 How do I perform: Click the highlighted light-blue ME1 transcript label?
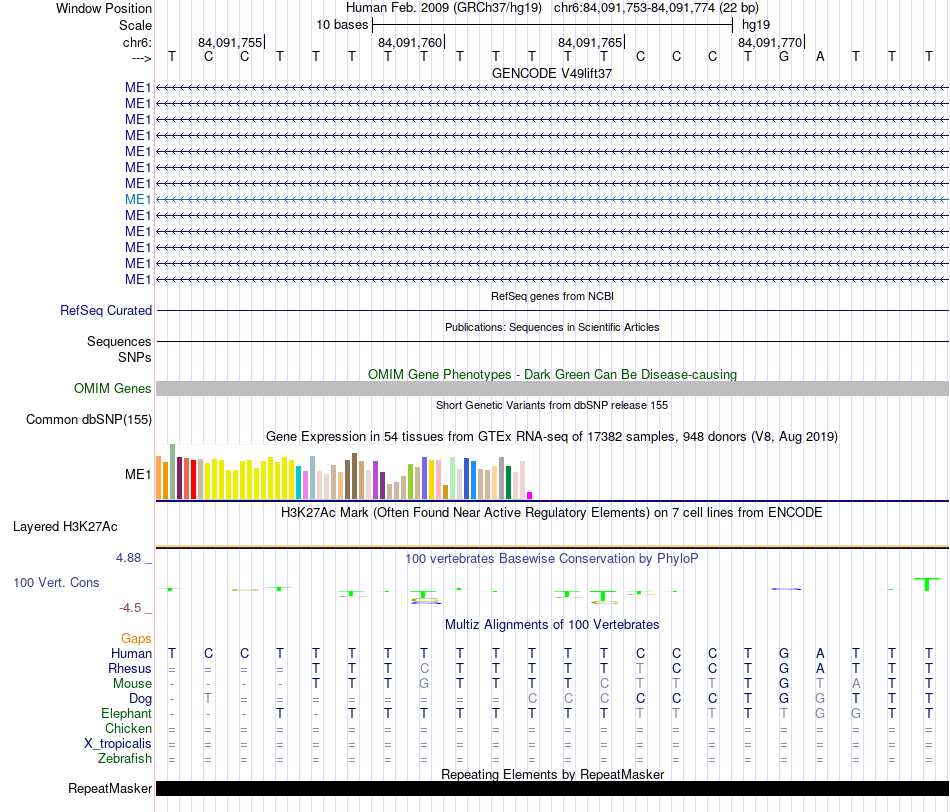(x=138, y=199)
